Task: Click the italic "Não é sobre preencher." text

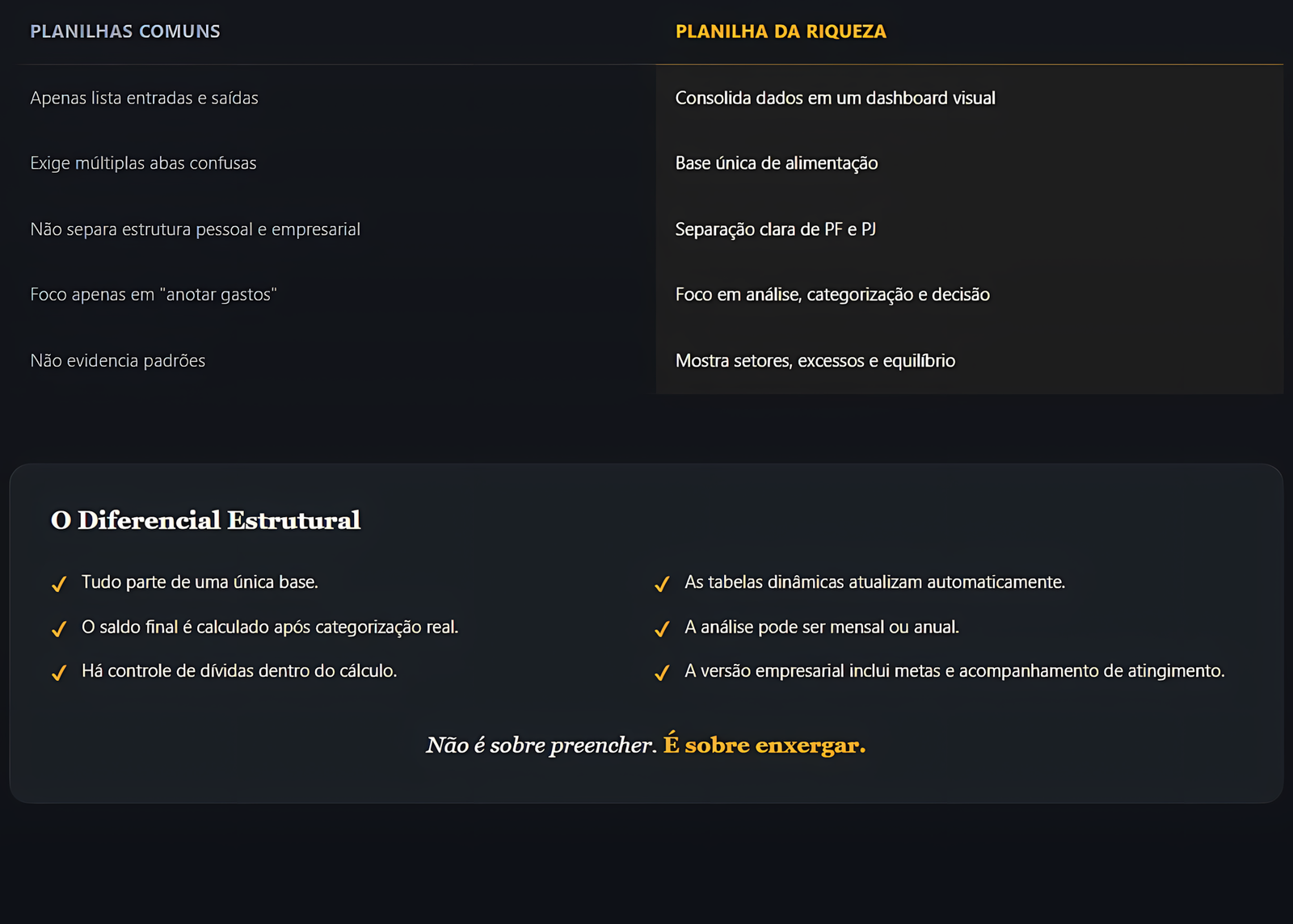Action: coord(541,745)
